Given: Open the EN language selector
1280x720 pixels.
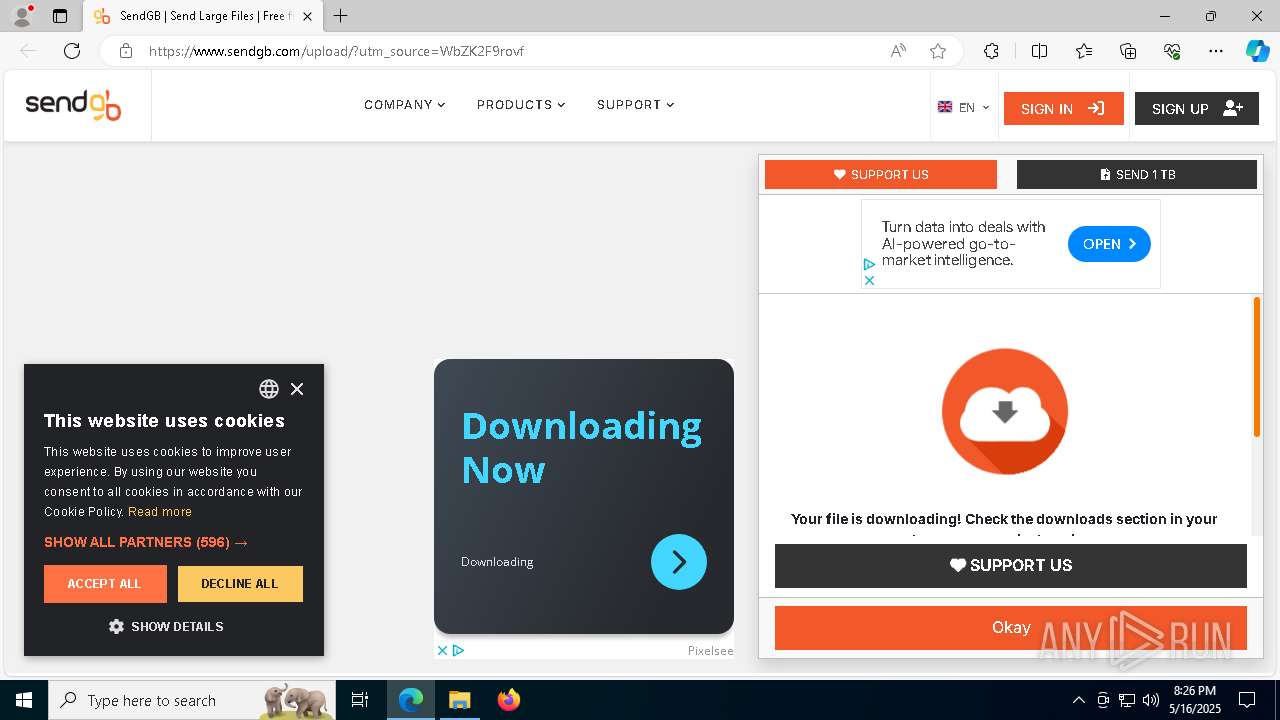Looking at the screenshot, I should click(963, 107).
